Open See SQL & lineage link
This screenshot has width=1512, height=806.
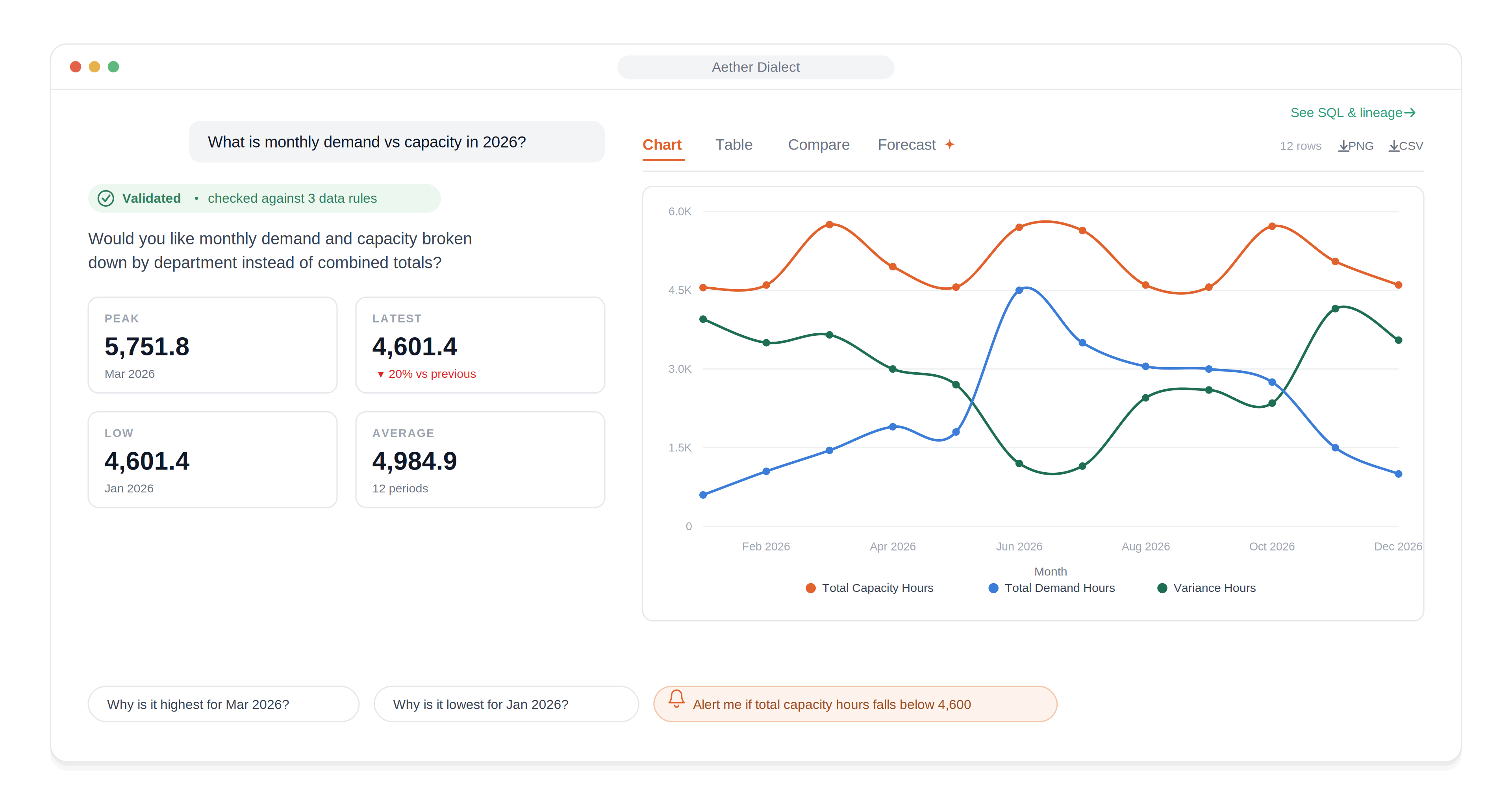1353,113
